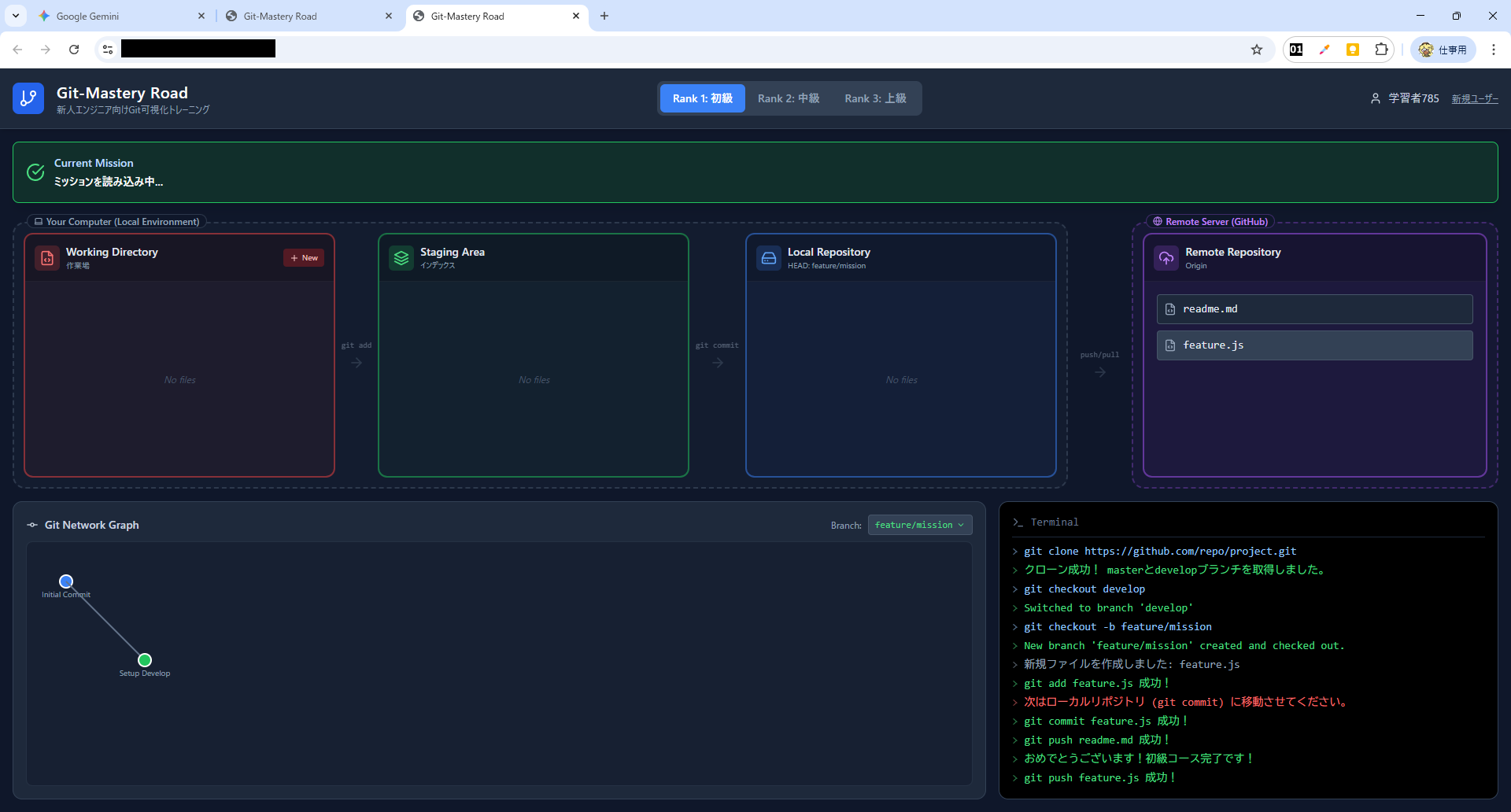Click the Working Directory file icon
This screenshot has width=1511, height=812.
point(47,258)
